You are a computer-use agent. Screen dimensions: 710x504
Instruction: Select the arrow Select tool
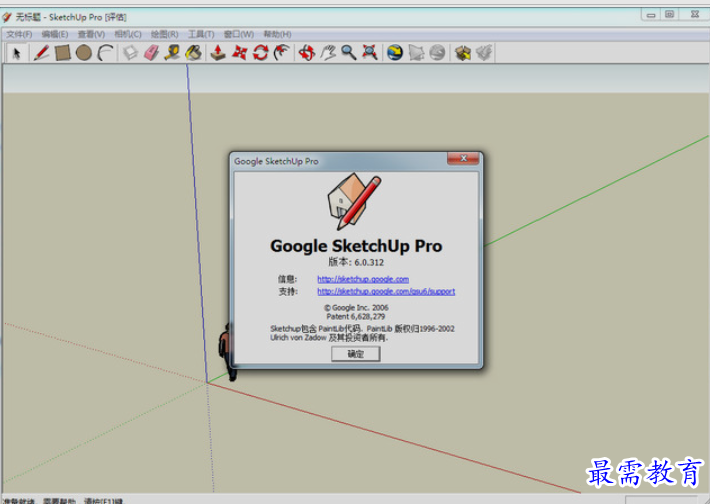17,53
